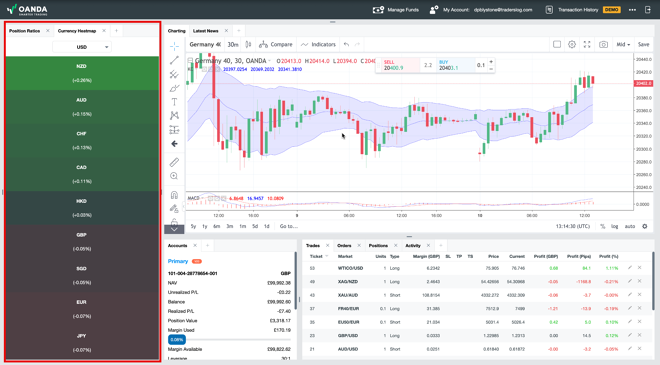
Task: Select the brush drawing tool
Action: coord(174,88)
